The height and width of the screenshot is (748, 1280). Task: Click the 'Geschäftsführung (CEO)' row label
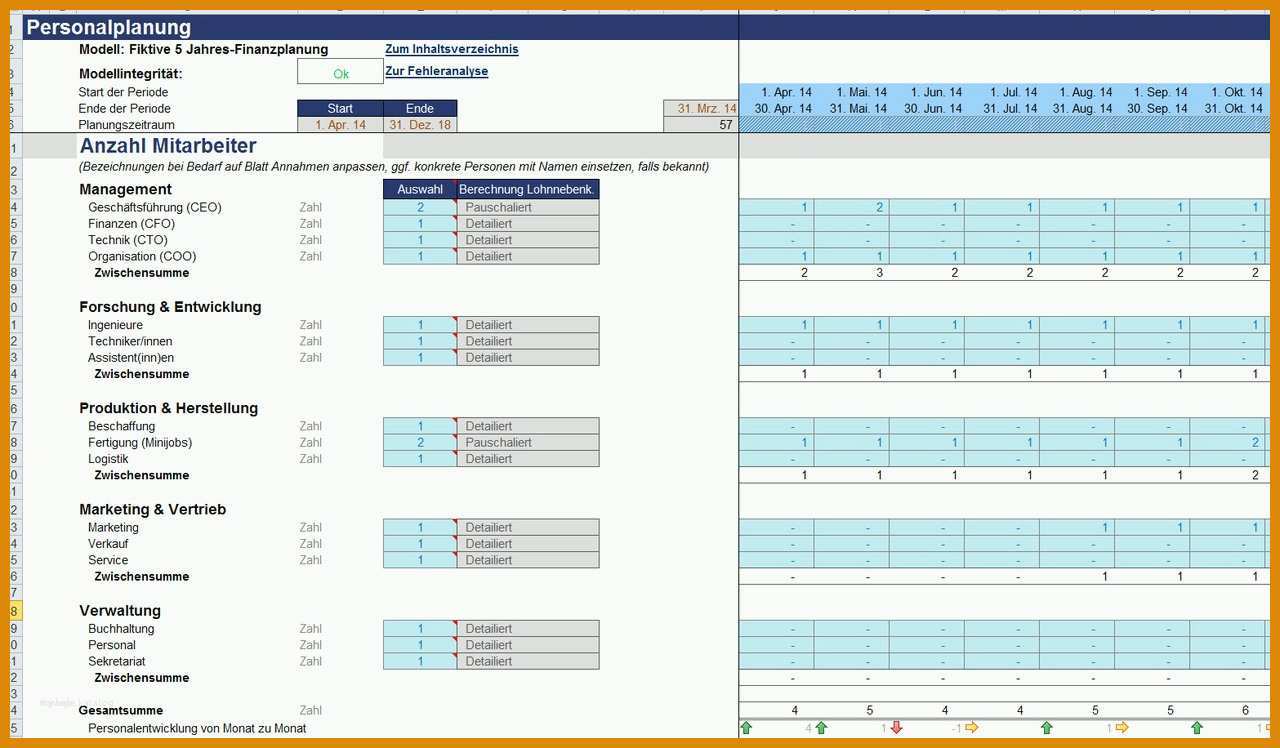(x=155, y=207)
